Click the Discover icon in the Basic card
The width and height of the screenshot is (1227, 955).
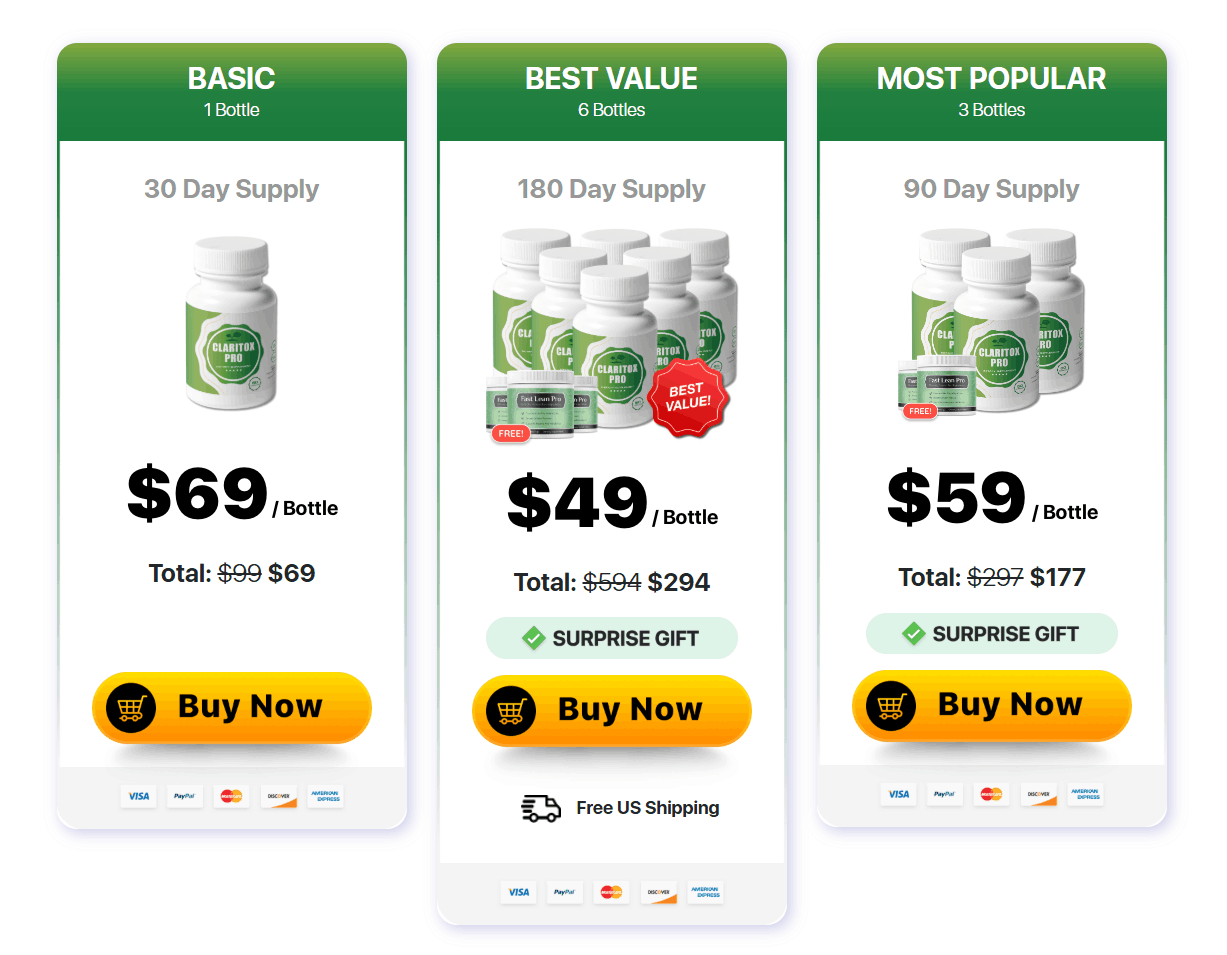279,796
